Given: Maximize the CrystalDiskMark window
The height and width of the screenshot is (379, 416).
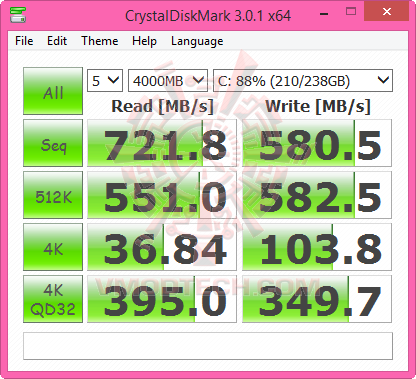Looking at the screenshot, I should pos(351,12).
